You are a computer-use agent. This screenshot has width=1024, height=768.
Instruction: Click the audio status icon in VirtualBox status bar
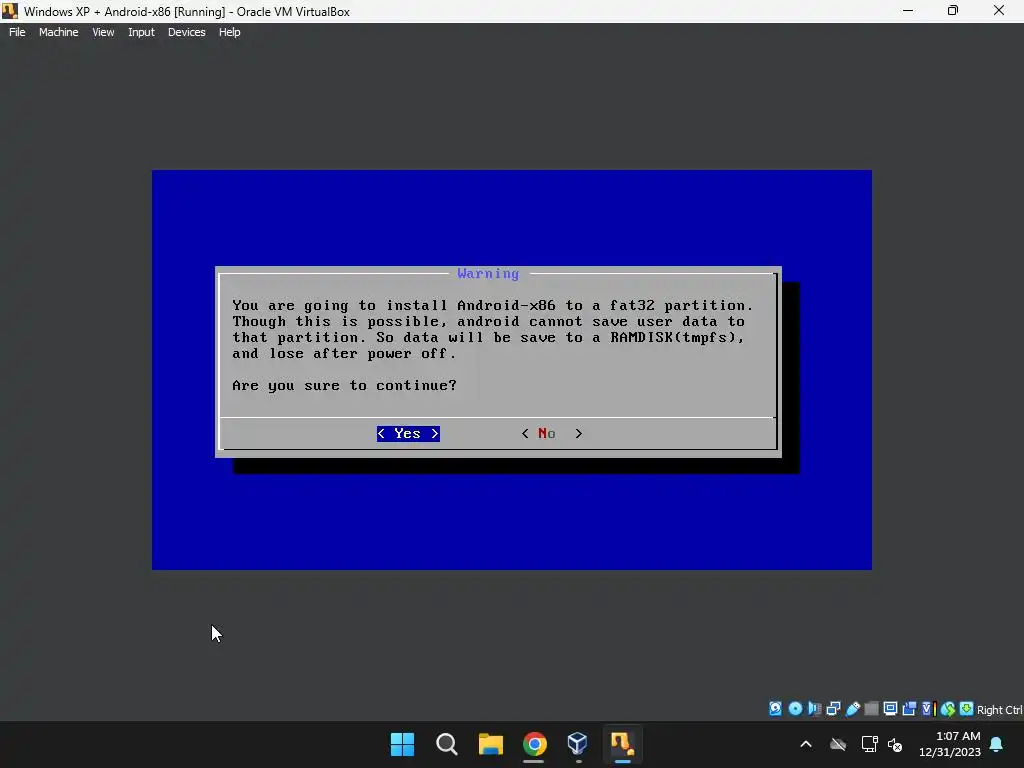coord(814,709)
